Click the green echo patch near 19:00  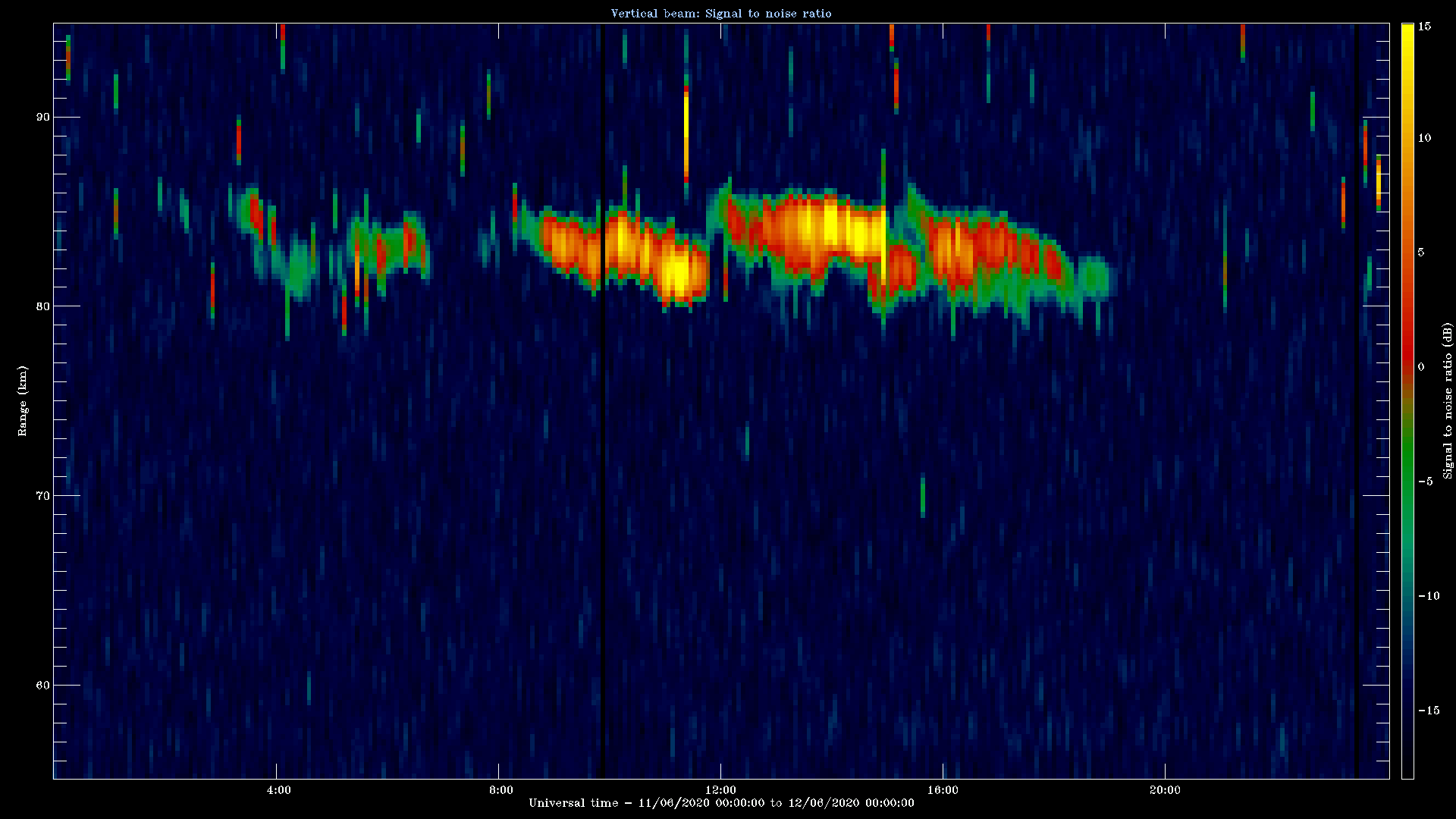tap(1094, 278)
